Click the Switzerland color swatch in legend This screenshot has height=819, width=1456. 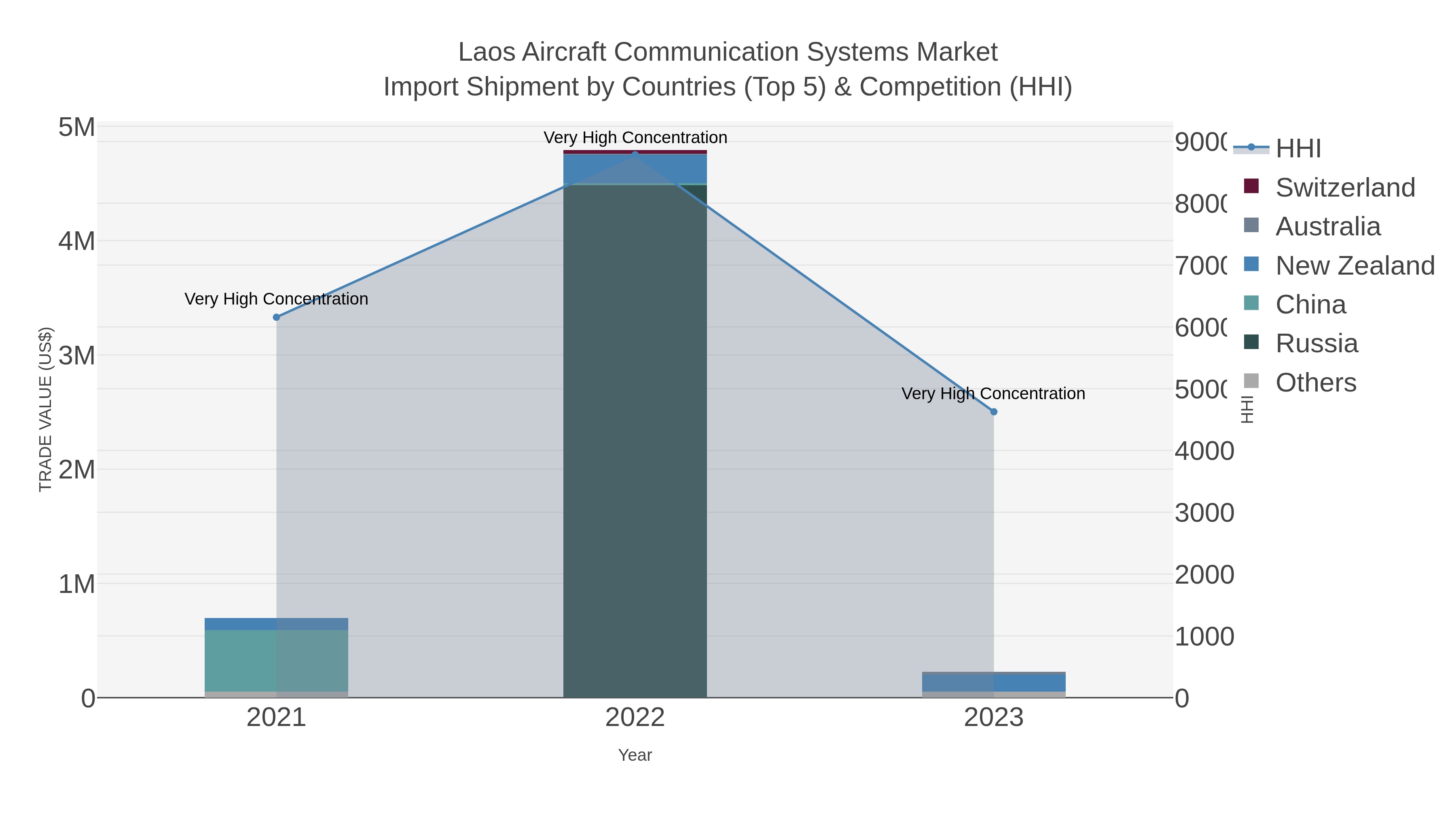1251,186
